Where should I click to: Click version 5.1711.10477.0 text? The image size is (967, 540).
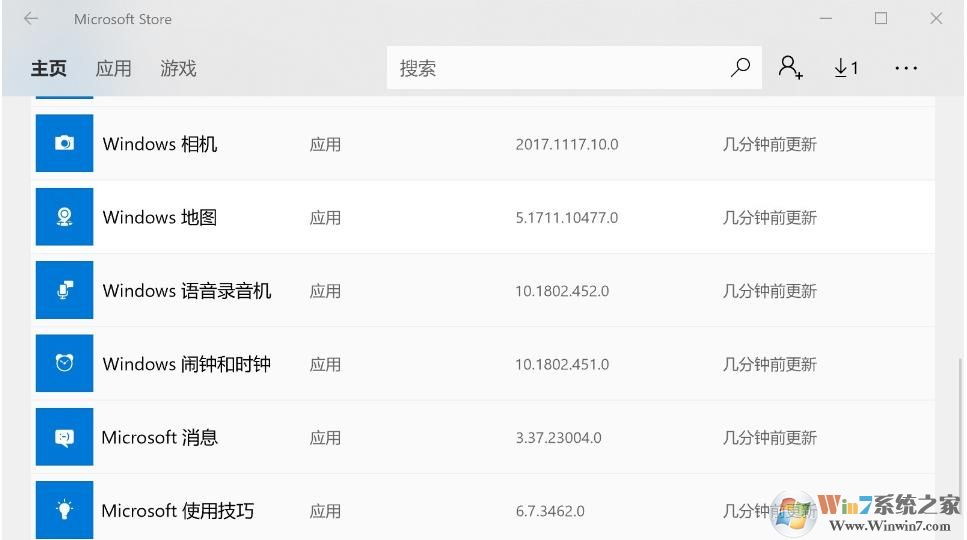coord(567,218)
